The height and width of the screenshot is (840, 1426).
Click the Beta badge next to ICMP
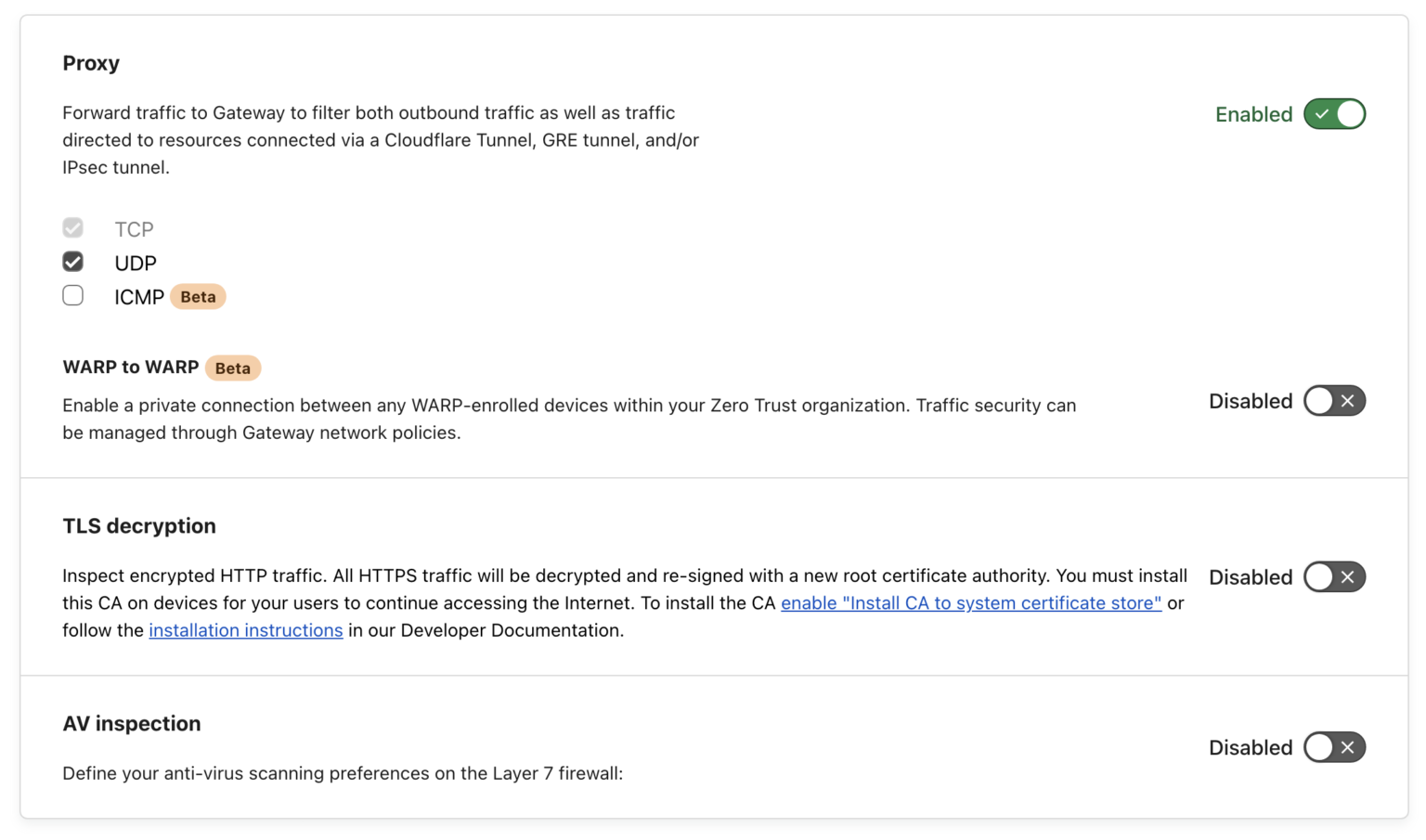pos(197,296)
